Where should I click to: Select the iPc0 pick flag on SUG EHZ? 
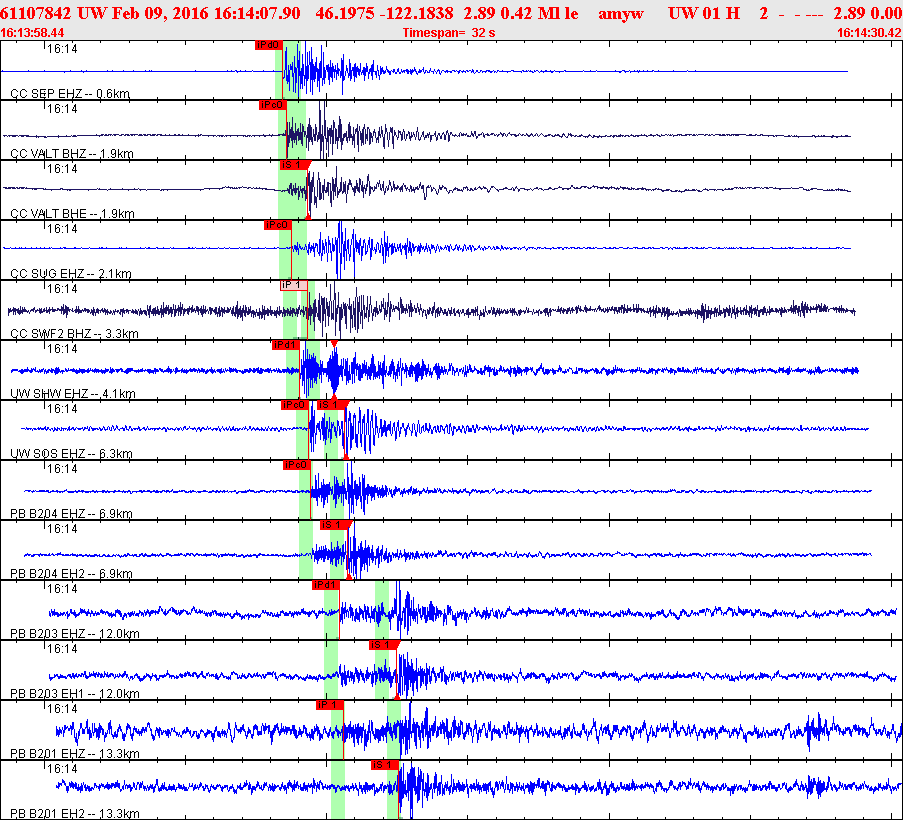(278, 225)
